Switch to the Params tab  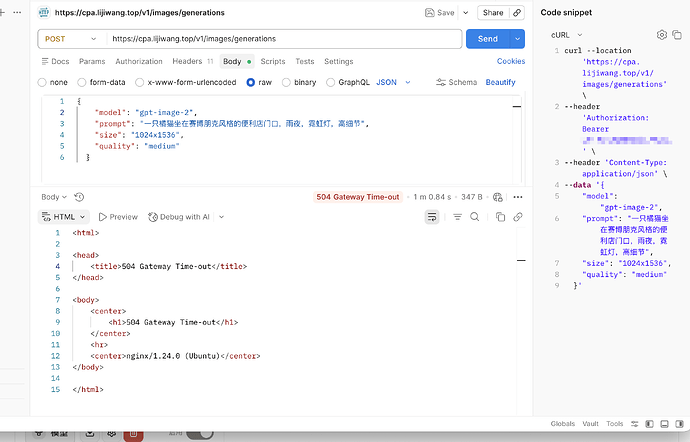click(x=92, y=61)
